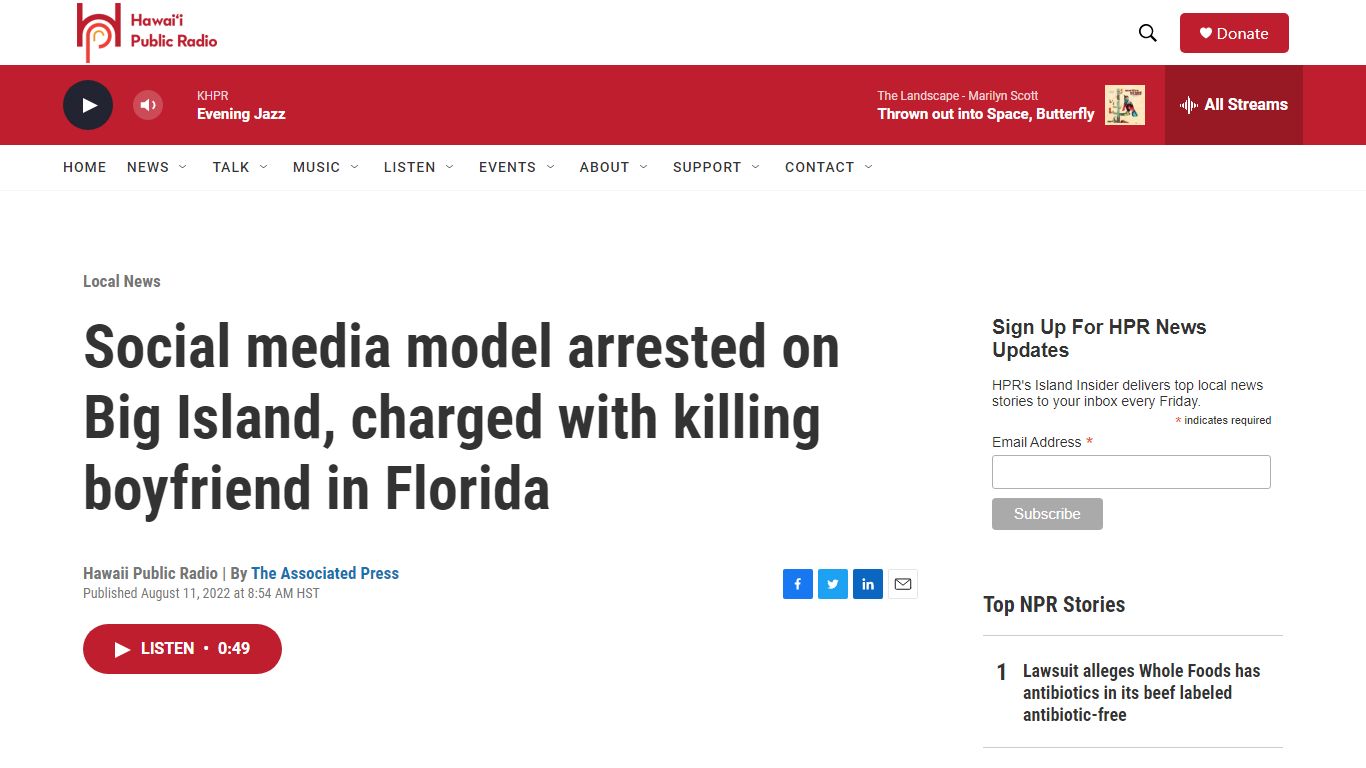Open the TALK menu item
Screen dimensions: 1366x768
click(231, 167)
